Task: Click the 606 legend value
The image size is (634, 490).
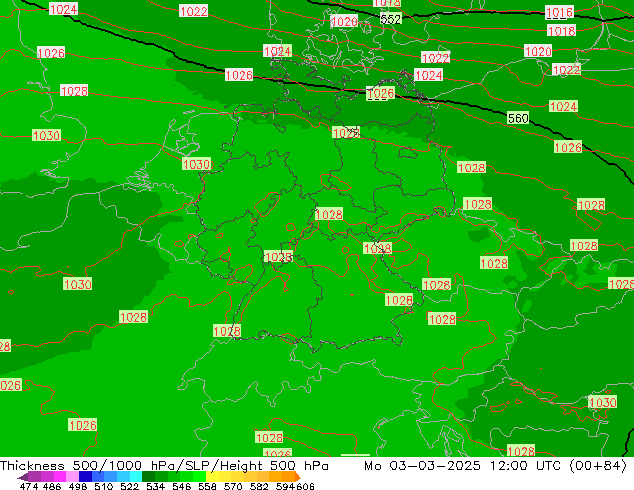Action: tap(305, 486)
